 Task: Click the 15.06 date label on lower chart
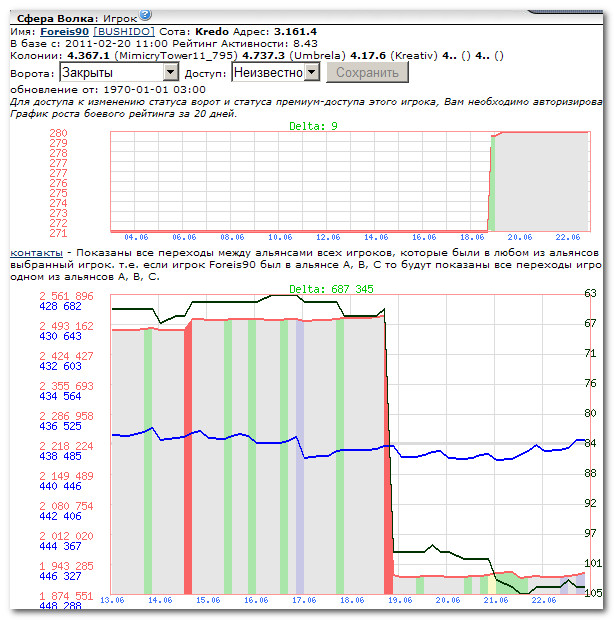tap(208, 600)
